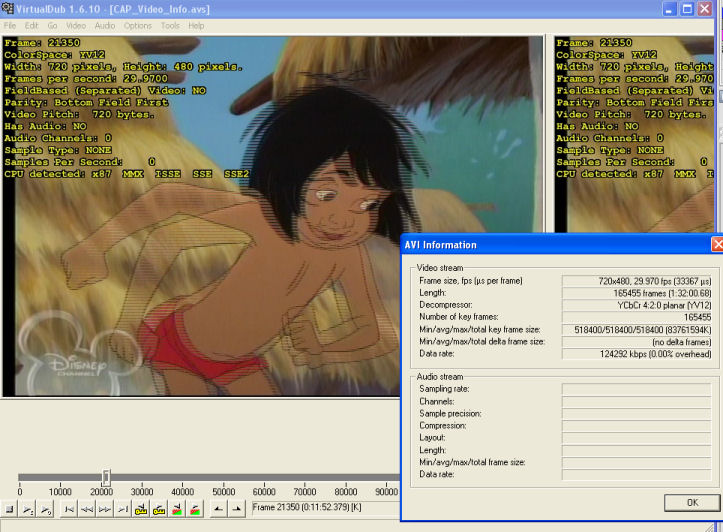Go to the next key frame
The height and width of the screenshot is (532, 723).
[159, 509]
